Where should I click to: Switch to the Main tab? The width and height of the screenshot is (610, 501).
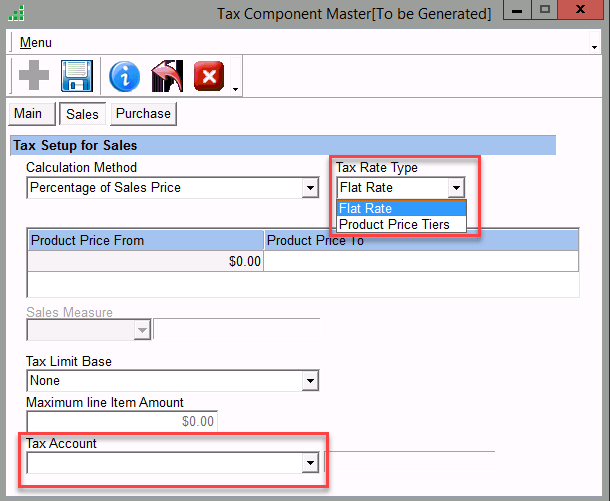(x=28, y=114)
